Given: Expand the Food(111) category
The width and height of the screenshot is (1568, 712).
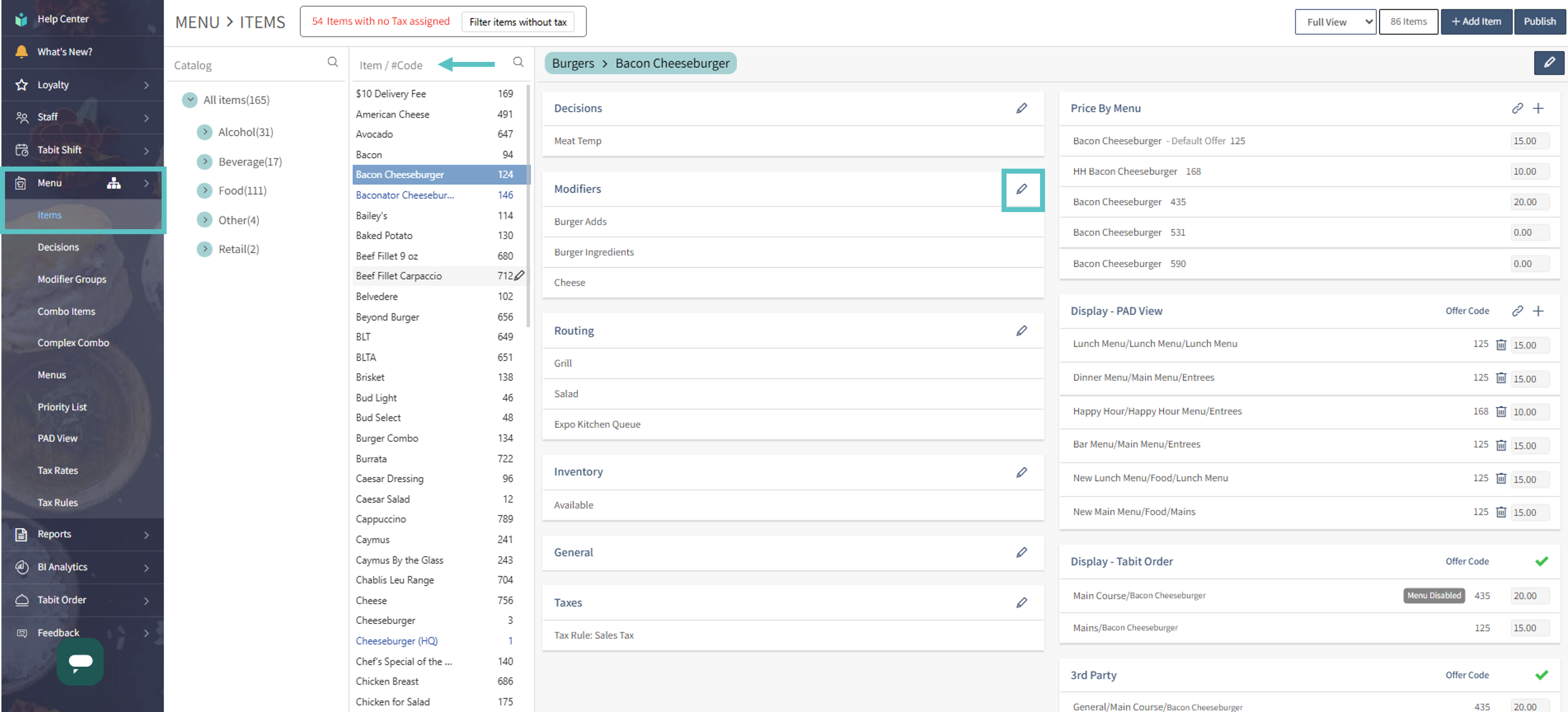Looking at the screenshot, I should point(205,190).
